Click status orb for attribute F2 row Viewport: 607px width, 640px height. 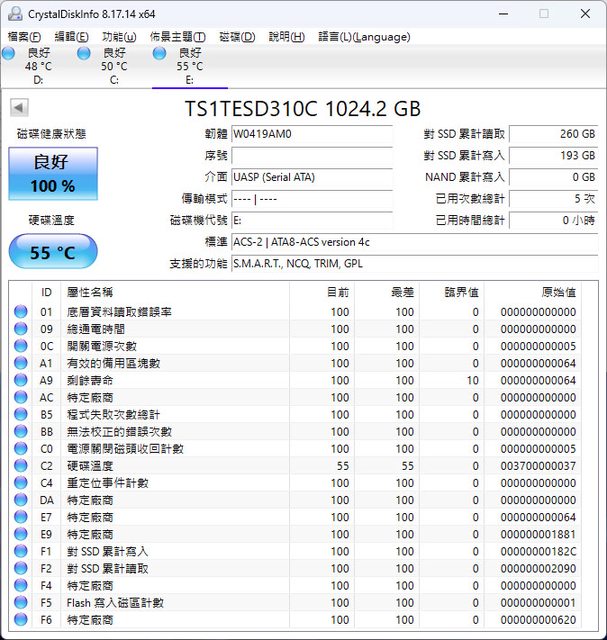pyautogui.click(x=21, y=569)
